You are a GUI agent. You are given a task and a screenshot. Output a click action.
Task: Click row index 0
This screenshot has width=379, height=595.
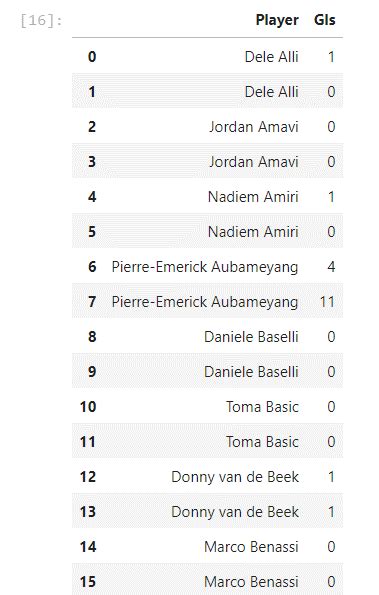pyautogui.click(x=92, y=57)
